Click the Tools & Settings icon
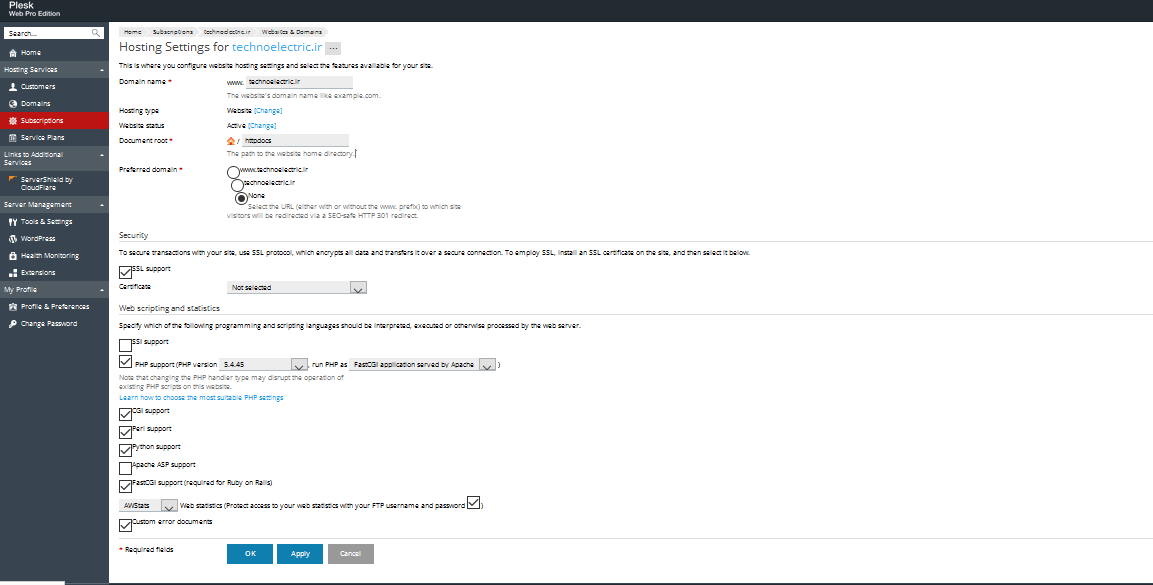 (13, 222)
